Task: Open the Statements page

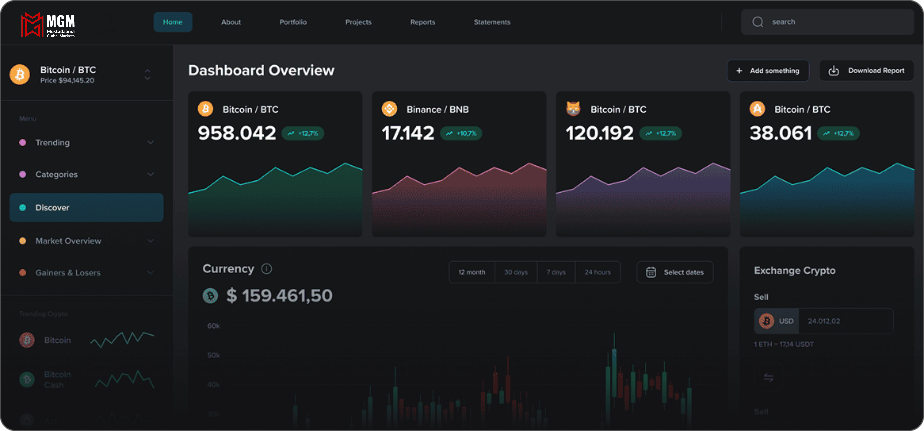Action: click(x=492, y=22)
